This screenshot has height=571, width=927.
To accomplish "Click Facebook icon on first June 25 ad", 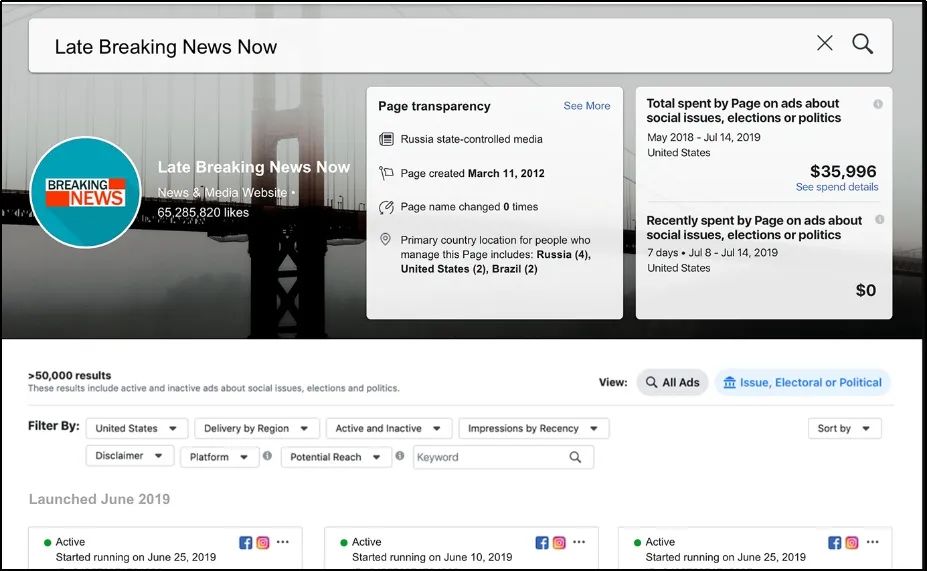I will (245, 542).
